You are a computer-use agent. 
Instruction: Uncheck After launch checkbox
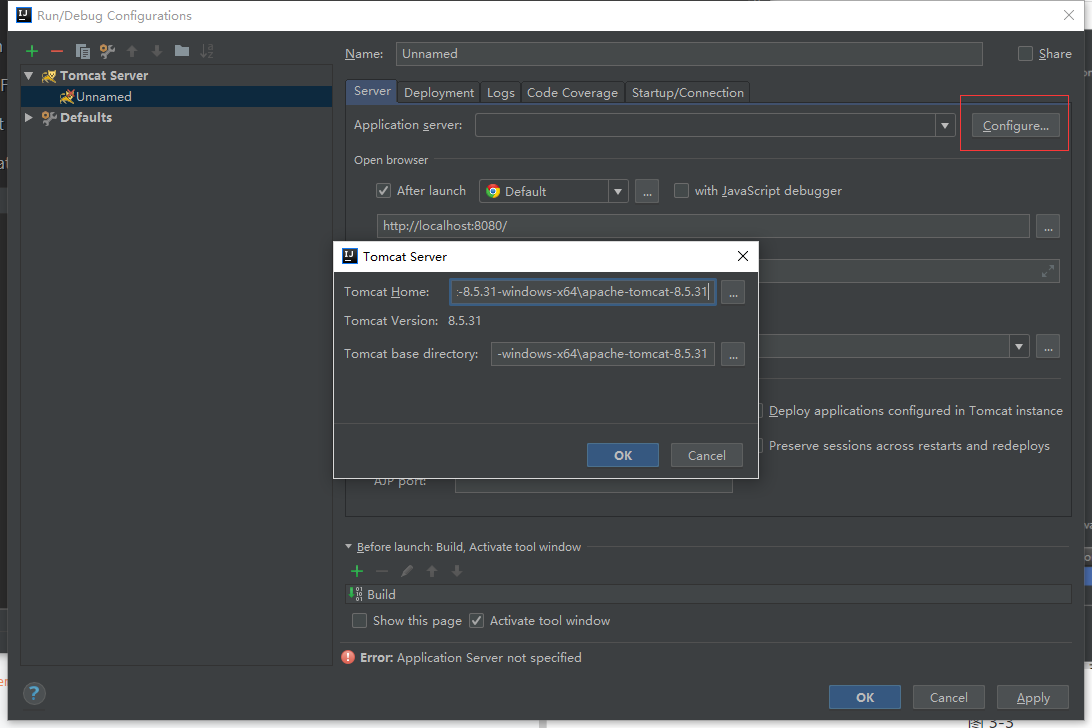(383, 191)
